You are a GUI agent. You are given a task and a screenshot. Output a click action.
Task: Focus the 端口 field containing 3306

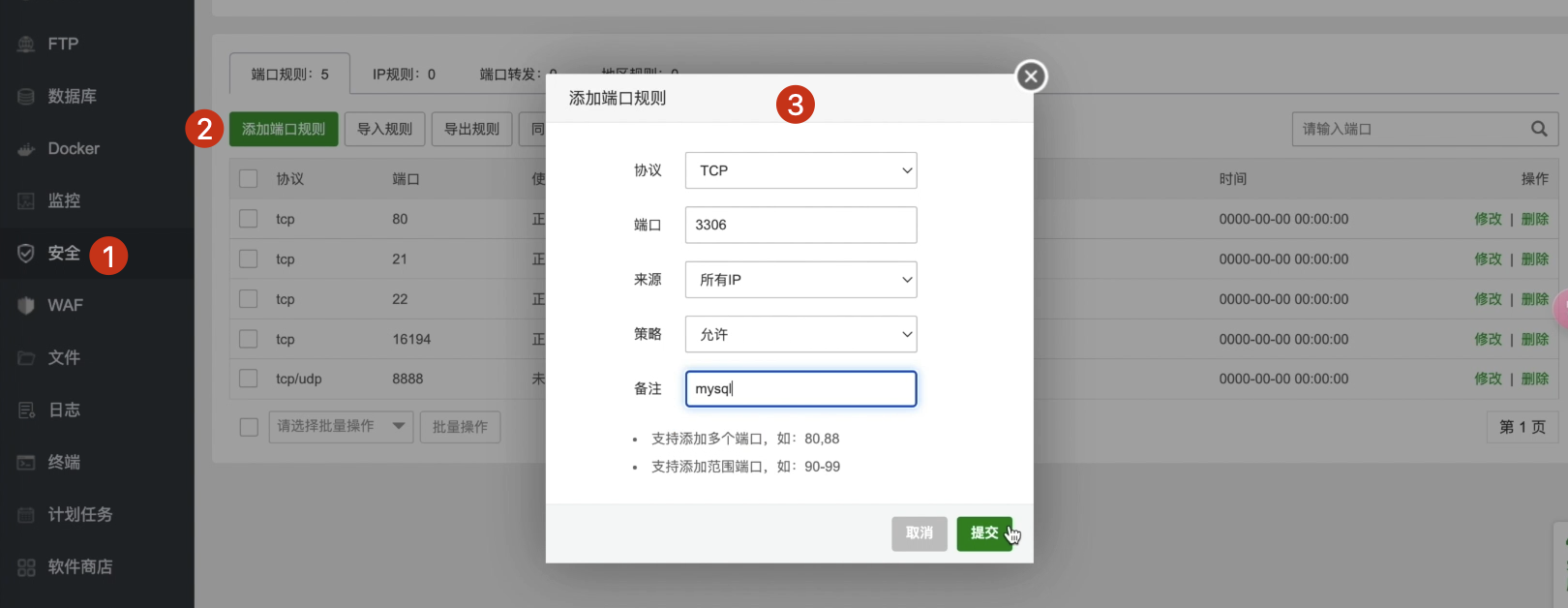coord(800,225)
